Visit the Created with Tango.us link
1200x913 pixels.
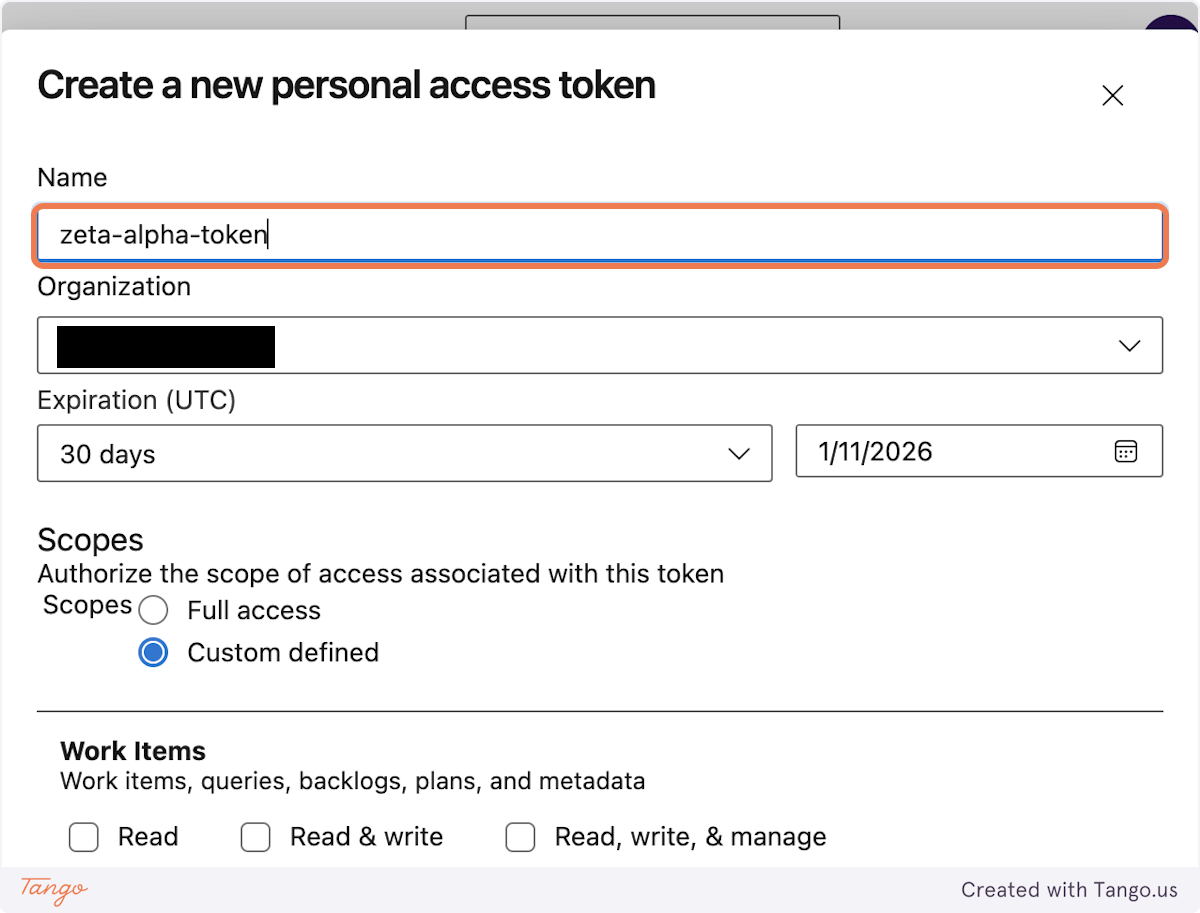pos(1070,890)
